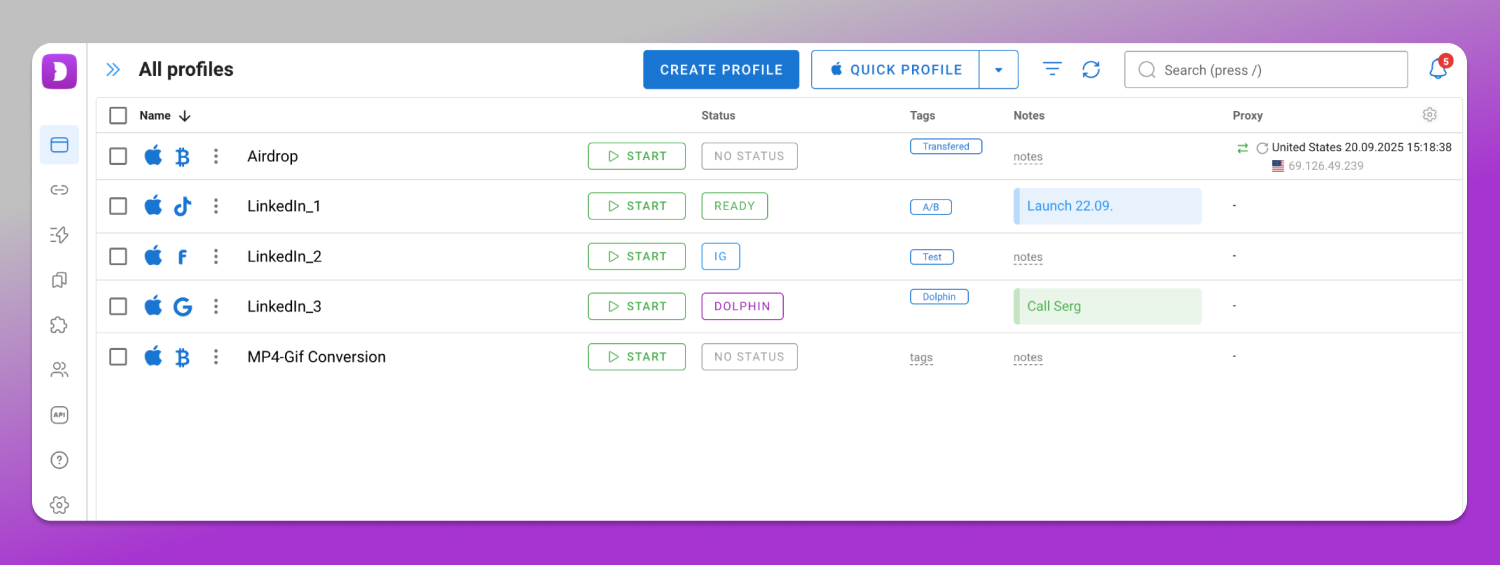Viewport: 1500px width, 565px height.
Task: Sort by Name column header
Action: pyautogui.click(x=164, y=115)
